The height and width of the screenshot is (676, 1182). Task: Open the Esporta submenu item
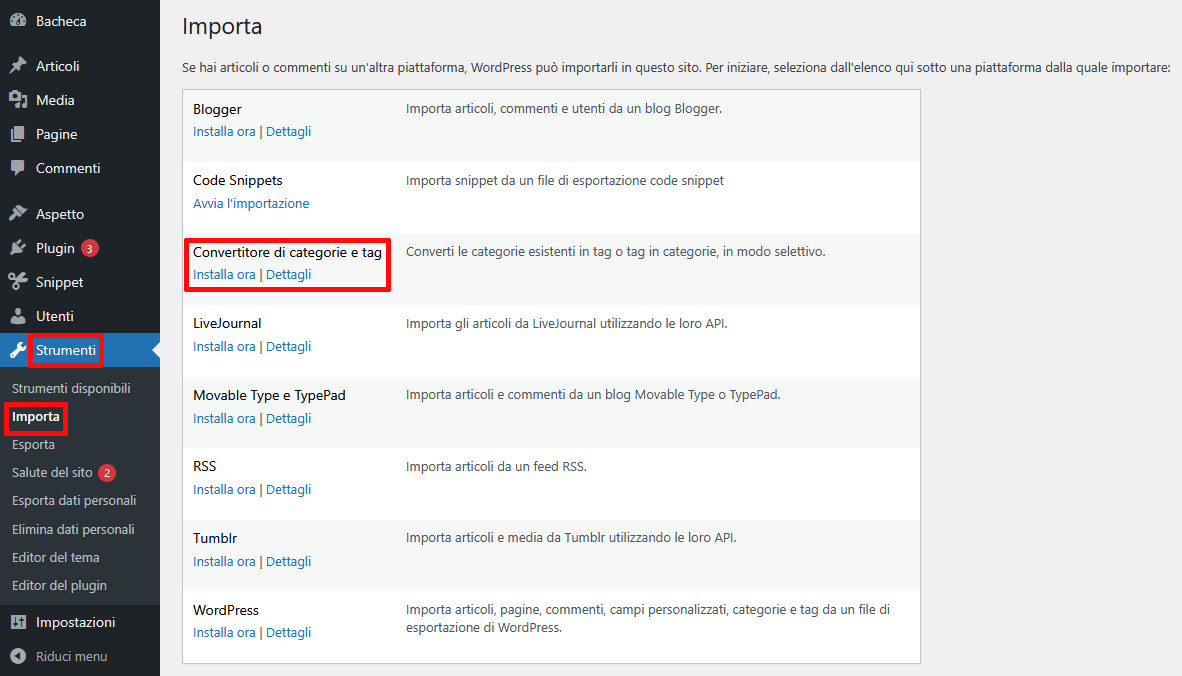pos(33,445)
